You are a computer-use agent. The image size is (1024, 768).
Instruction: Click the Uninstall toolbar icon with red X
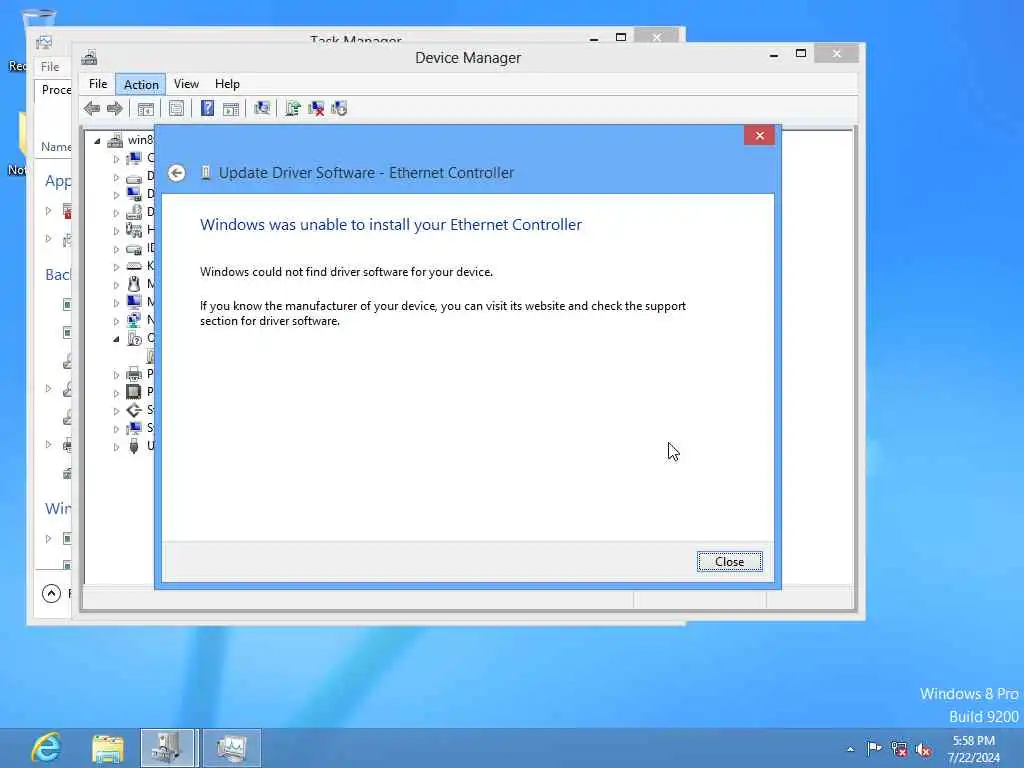point(316,108)
